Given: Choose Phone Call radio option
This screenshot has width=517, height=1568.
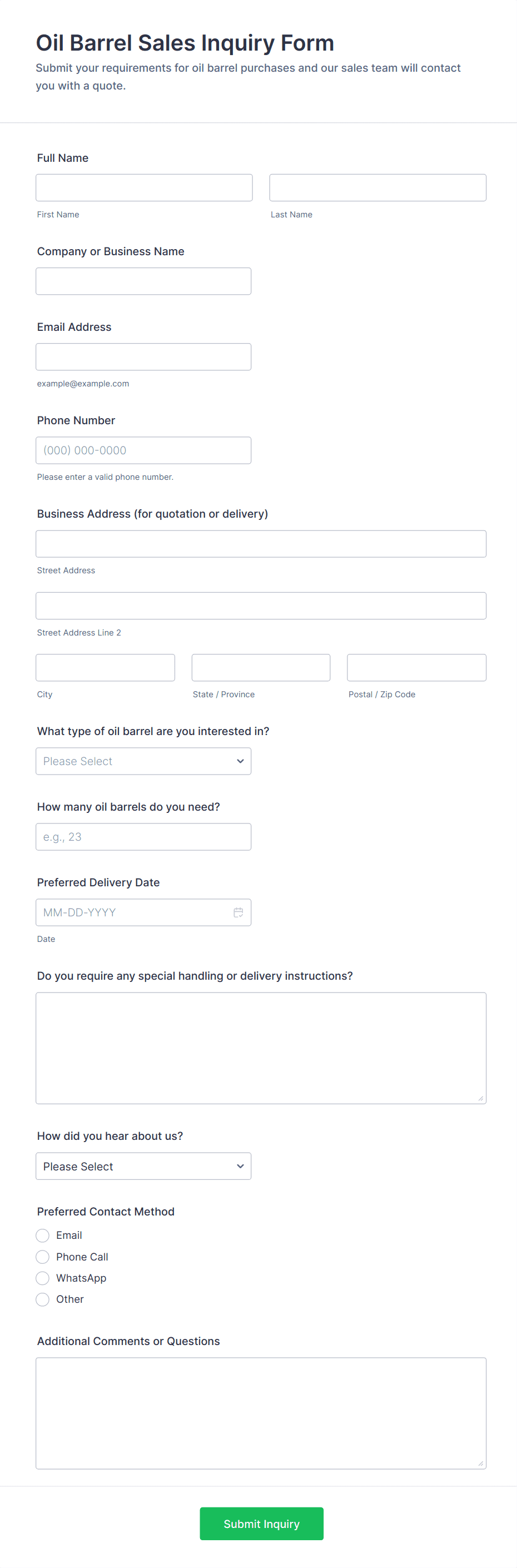Looking at the screenshot, I should 43,1257.
